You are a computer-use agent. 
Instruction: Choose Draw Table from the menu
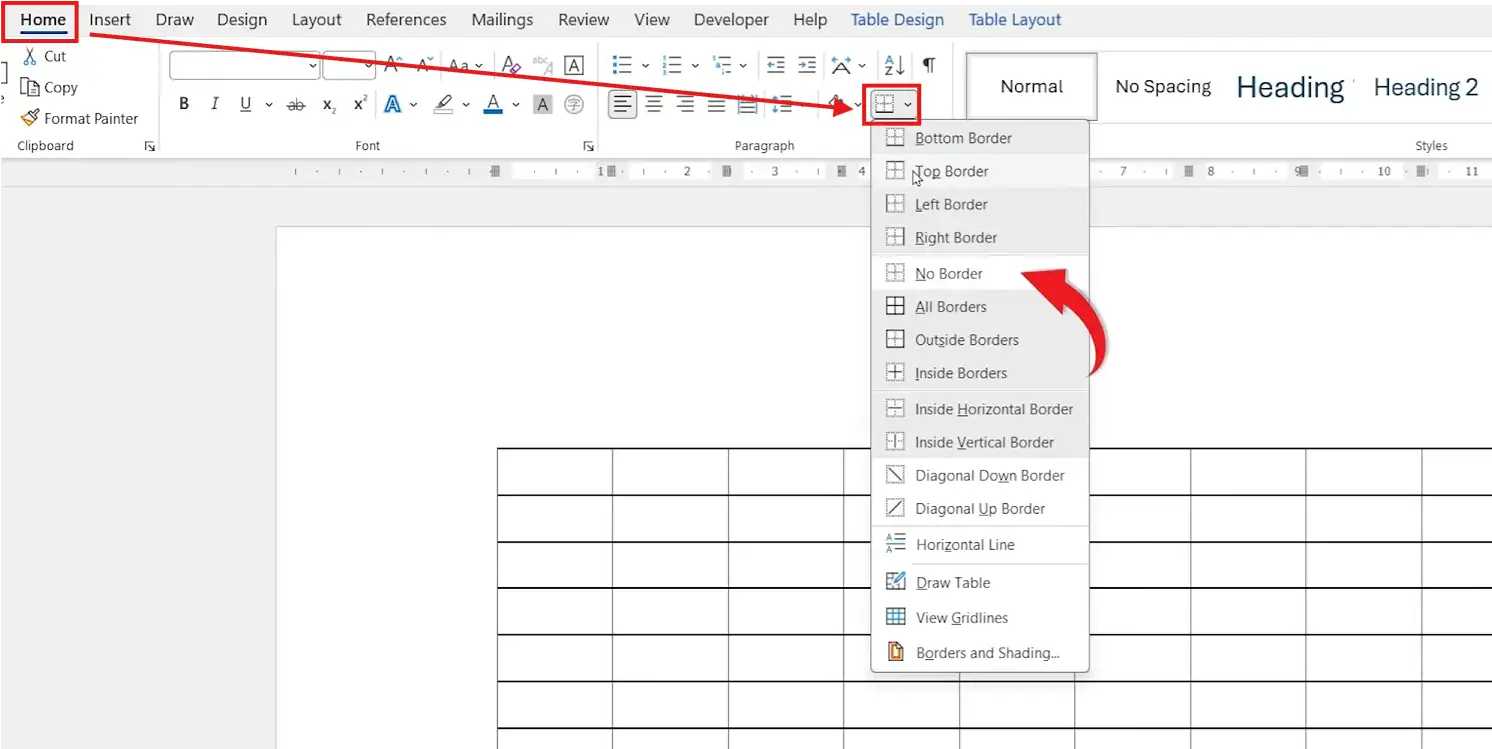pyautogui.click(x=980, y=582)
